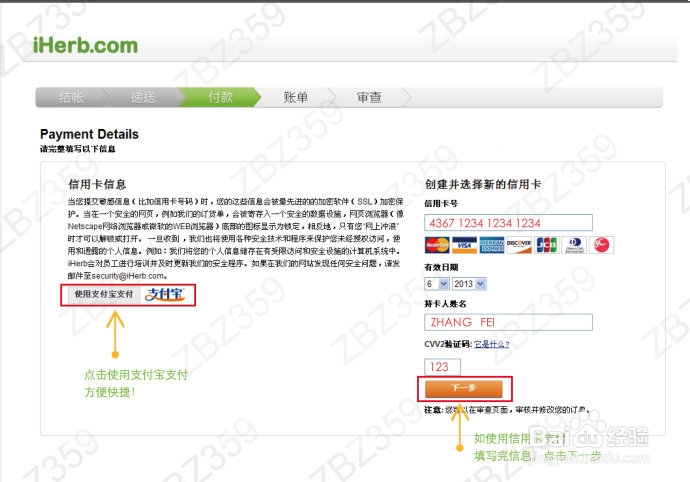Screen dimensions: 690x482
Task: Click the 信用卡信息 heading
Action: coord(97,184)
